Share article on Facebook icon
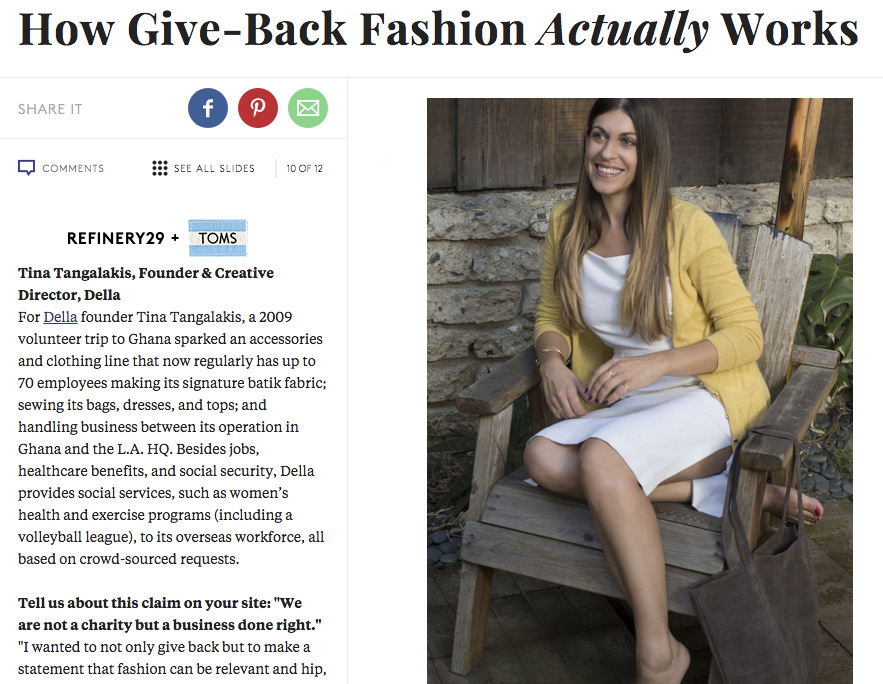 [x=208, y=108]
